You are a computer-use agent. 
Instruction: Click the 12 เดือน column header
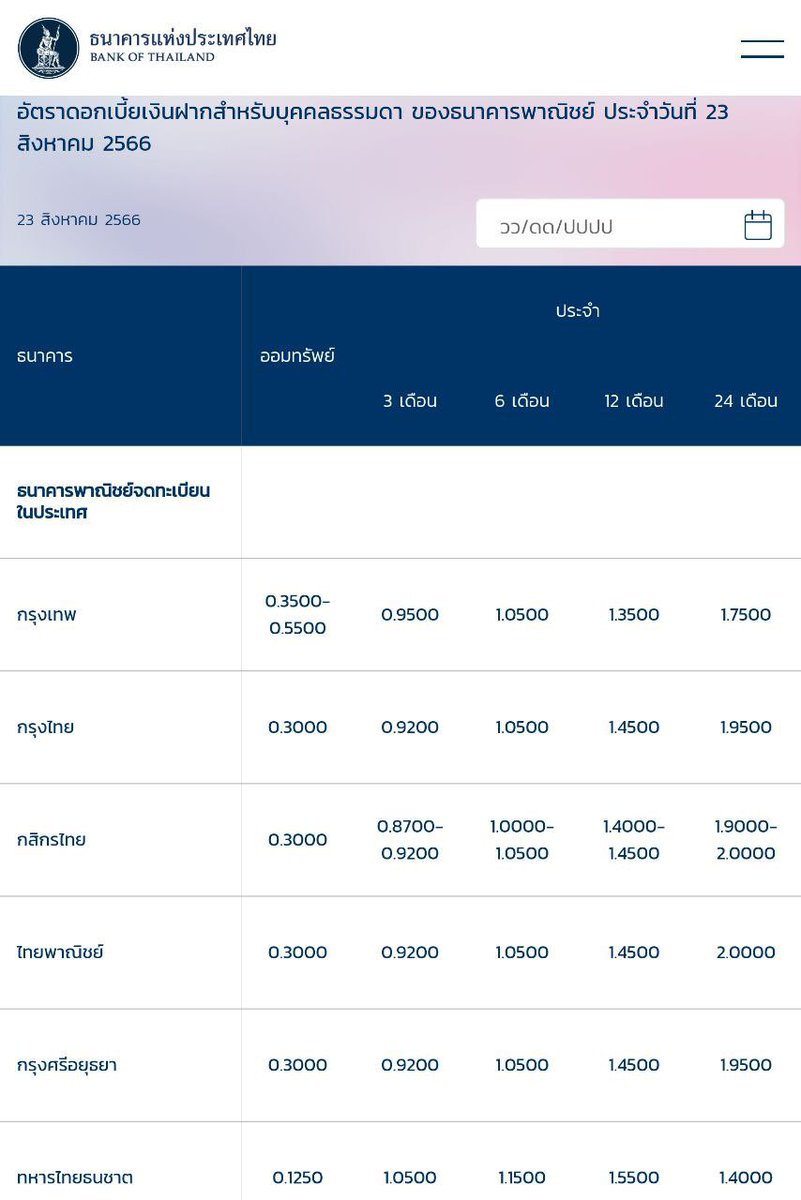point(634,401)
